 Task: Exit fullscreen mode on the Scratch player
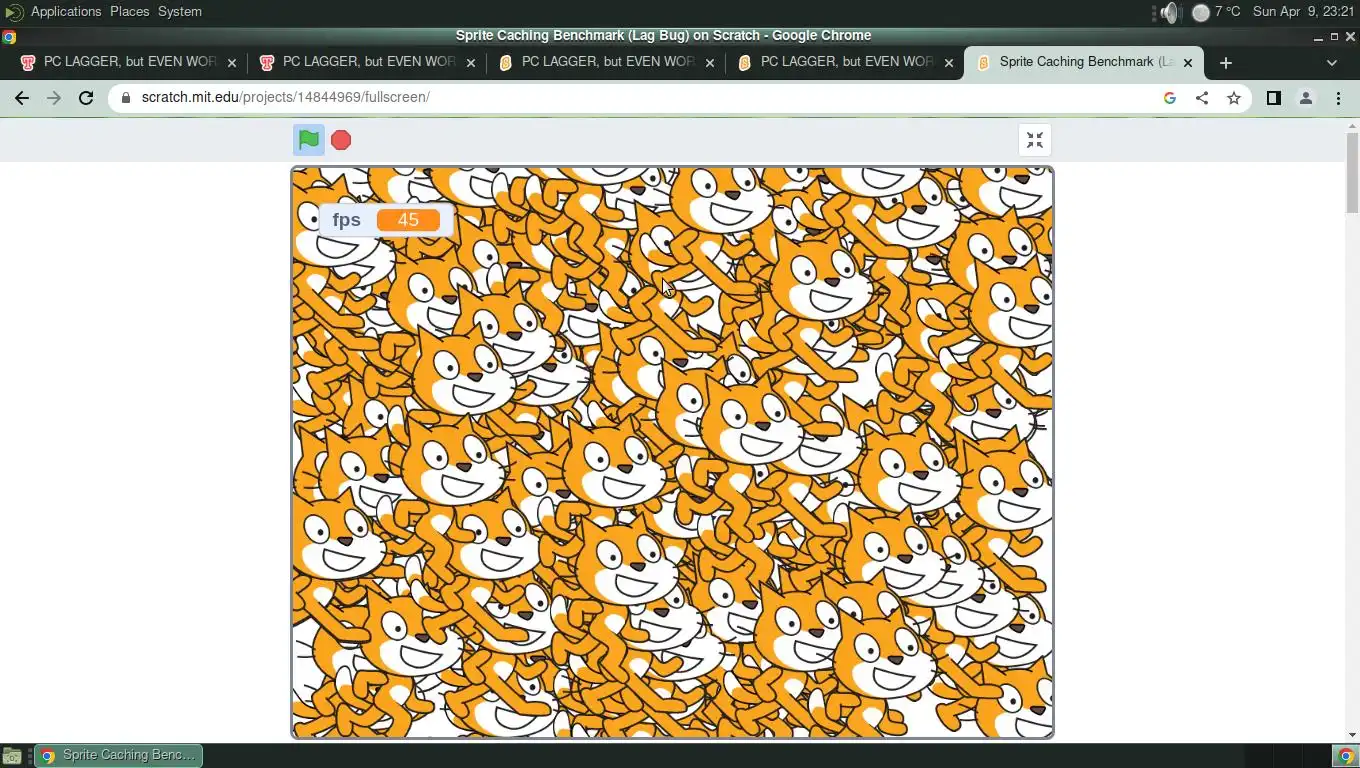[x=1035, y=140]
